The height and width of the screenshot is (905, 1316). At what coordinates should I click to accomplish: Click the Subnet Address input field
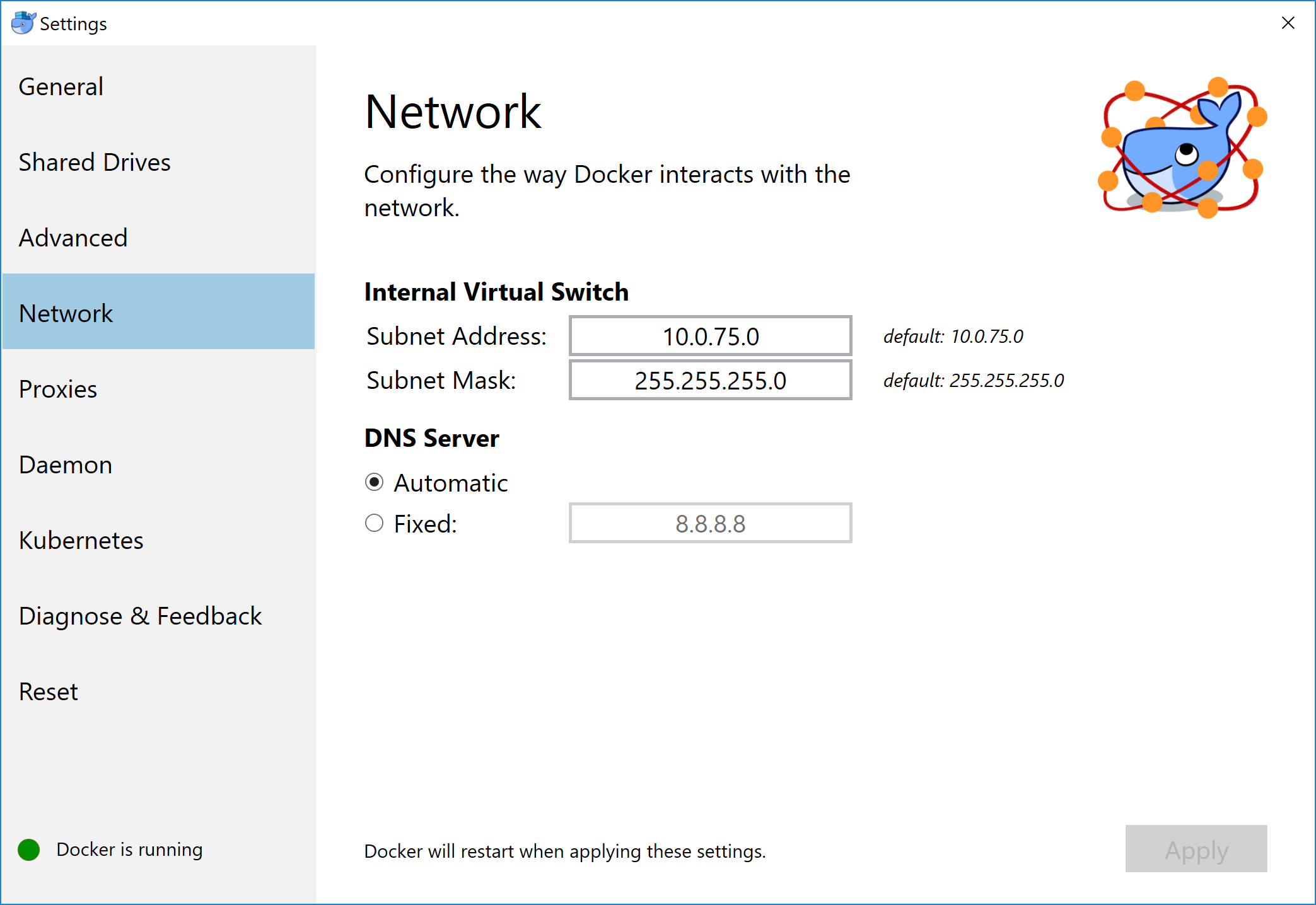710,336
